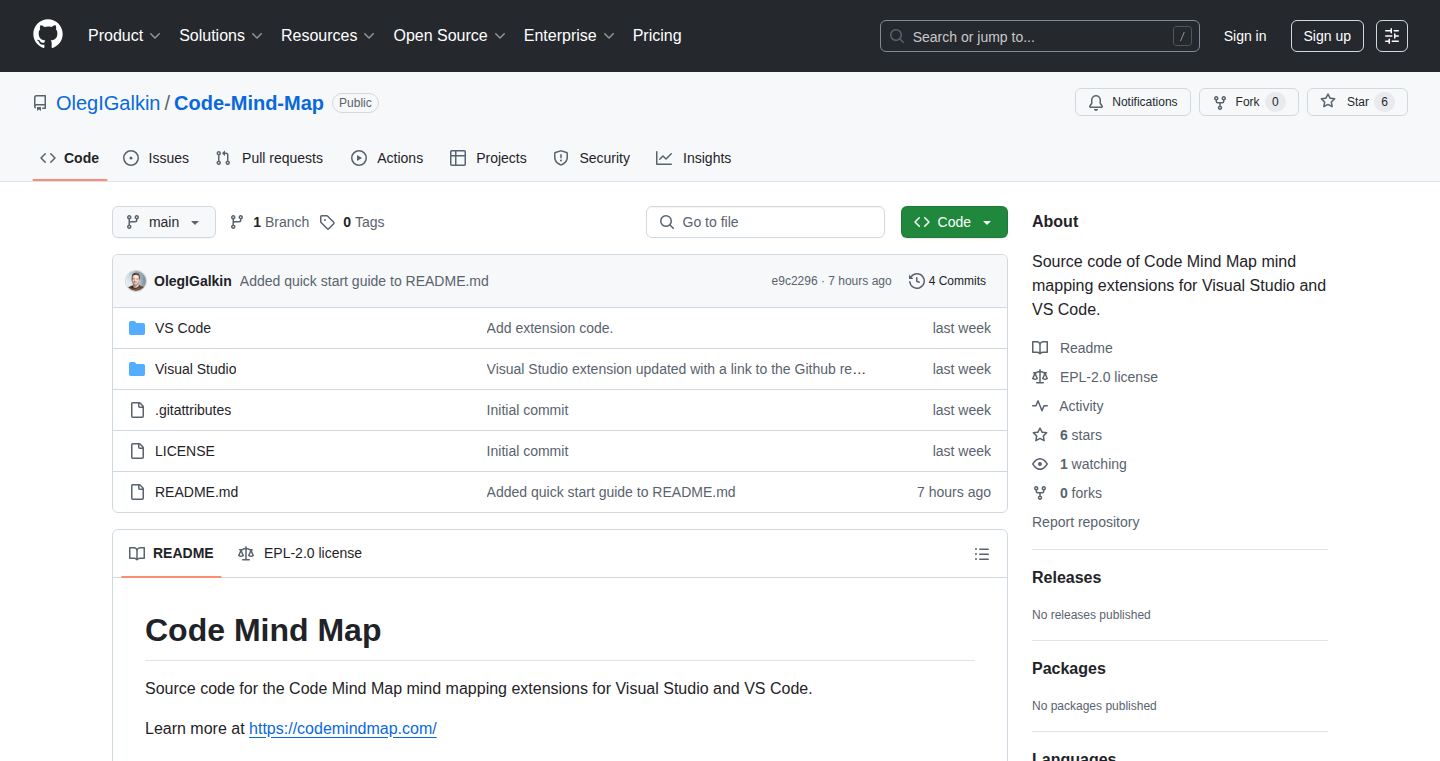Viewport: 1440px width, 761px height.
Task: Switch to the Issues tab
Action: 156,158
